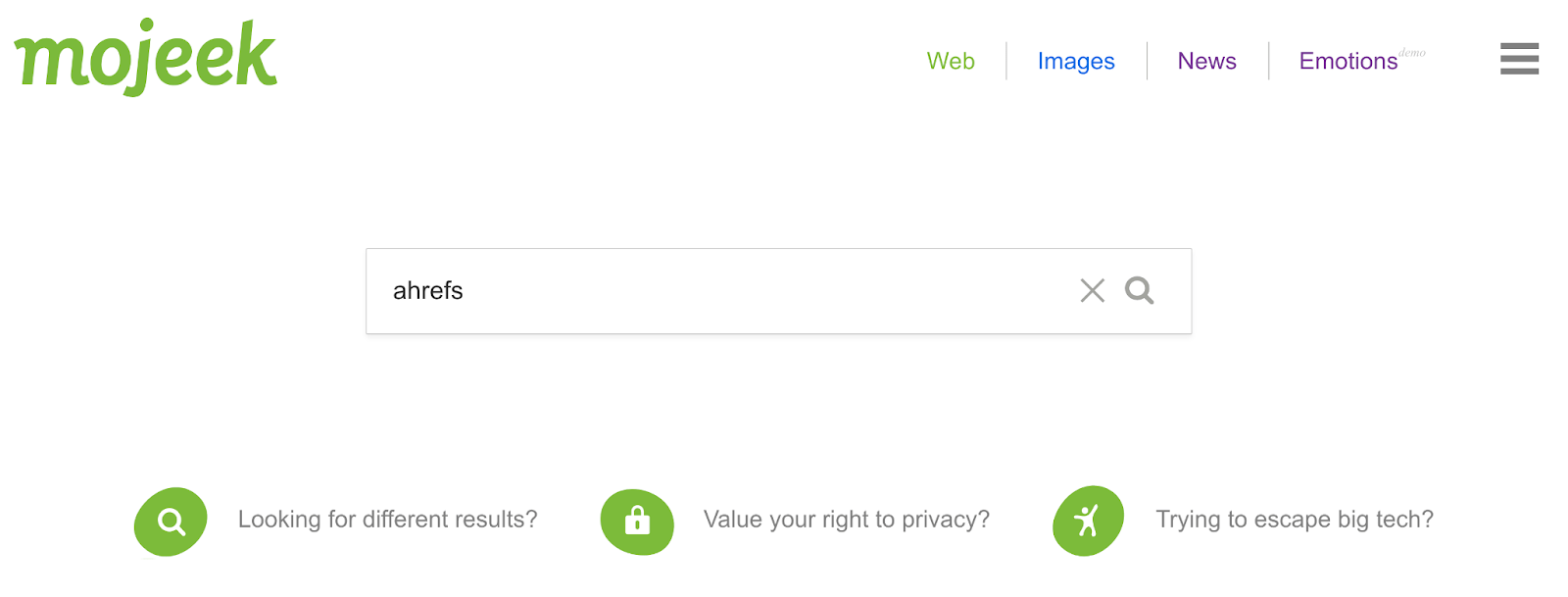Clear the search box with the X
This screenshot has height=597, width=1568.
(1092, 290)
